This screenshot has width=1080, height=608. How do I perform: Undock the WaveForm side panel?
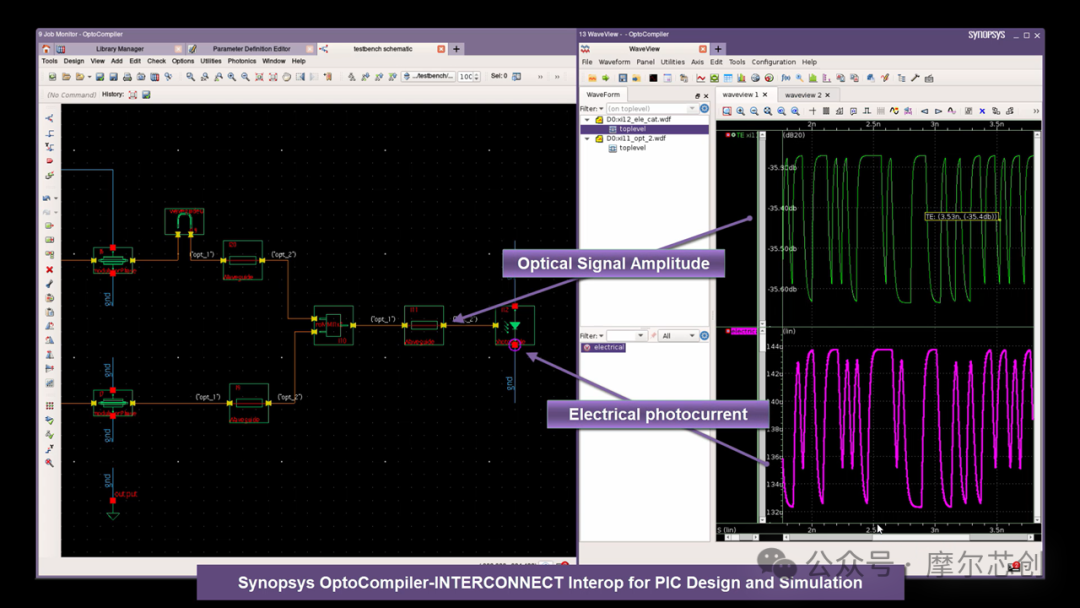tap(697, 96)
